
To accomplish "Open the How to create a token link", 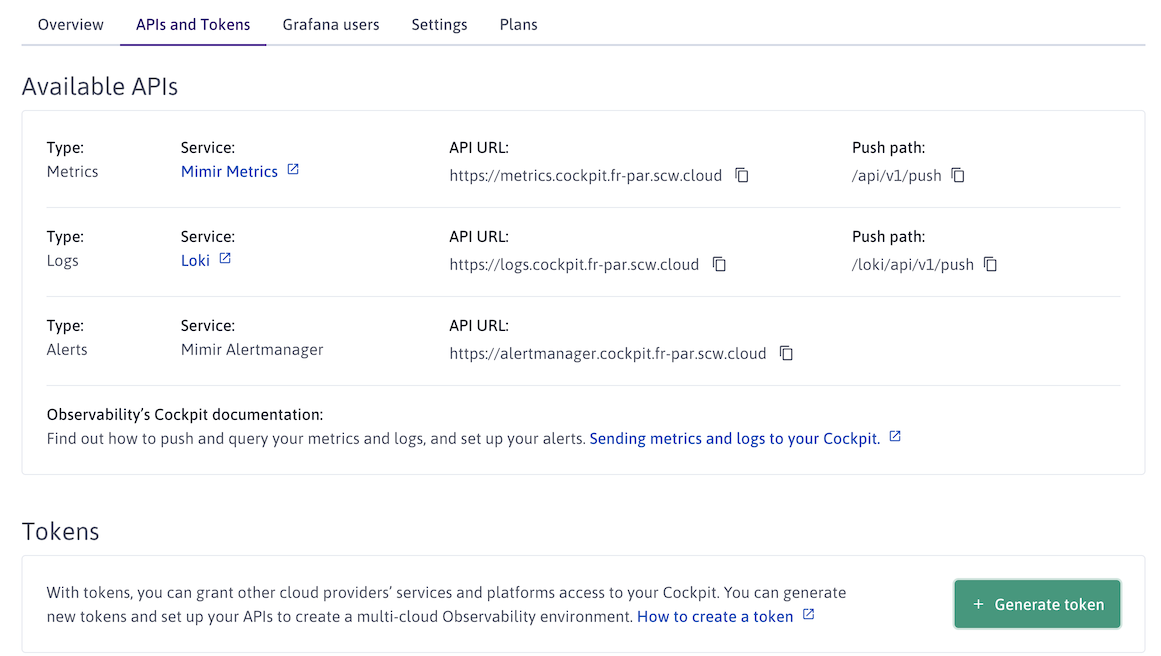I will [x=715, y=616].
